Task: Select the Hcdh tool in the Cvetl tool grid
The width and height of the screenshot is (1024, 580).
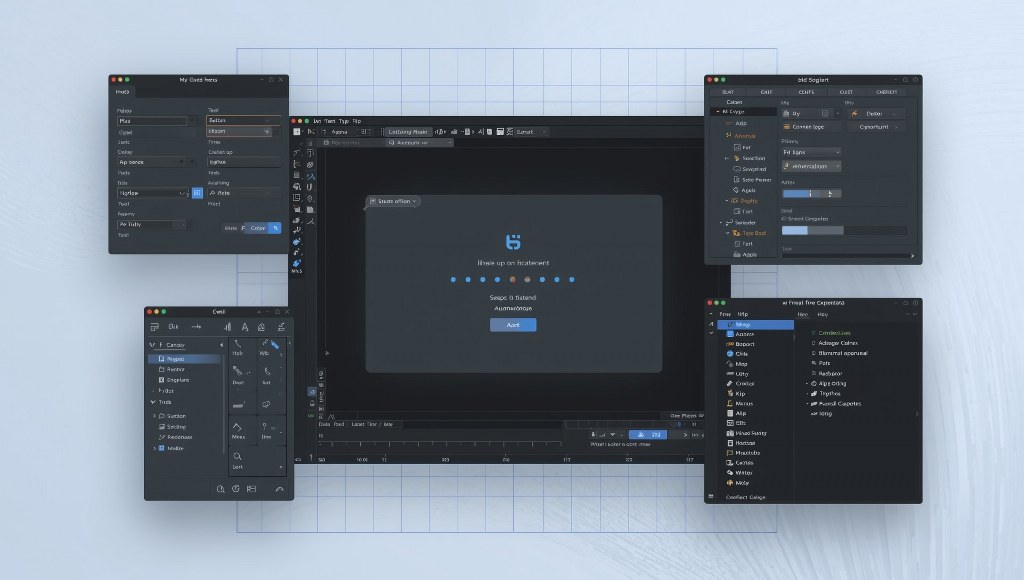Action: coord(238,347)
